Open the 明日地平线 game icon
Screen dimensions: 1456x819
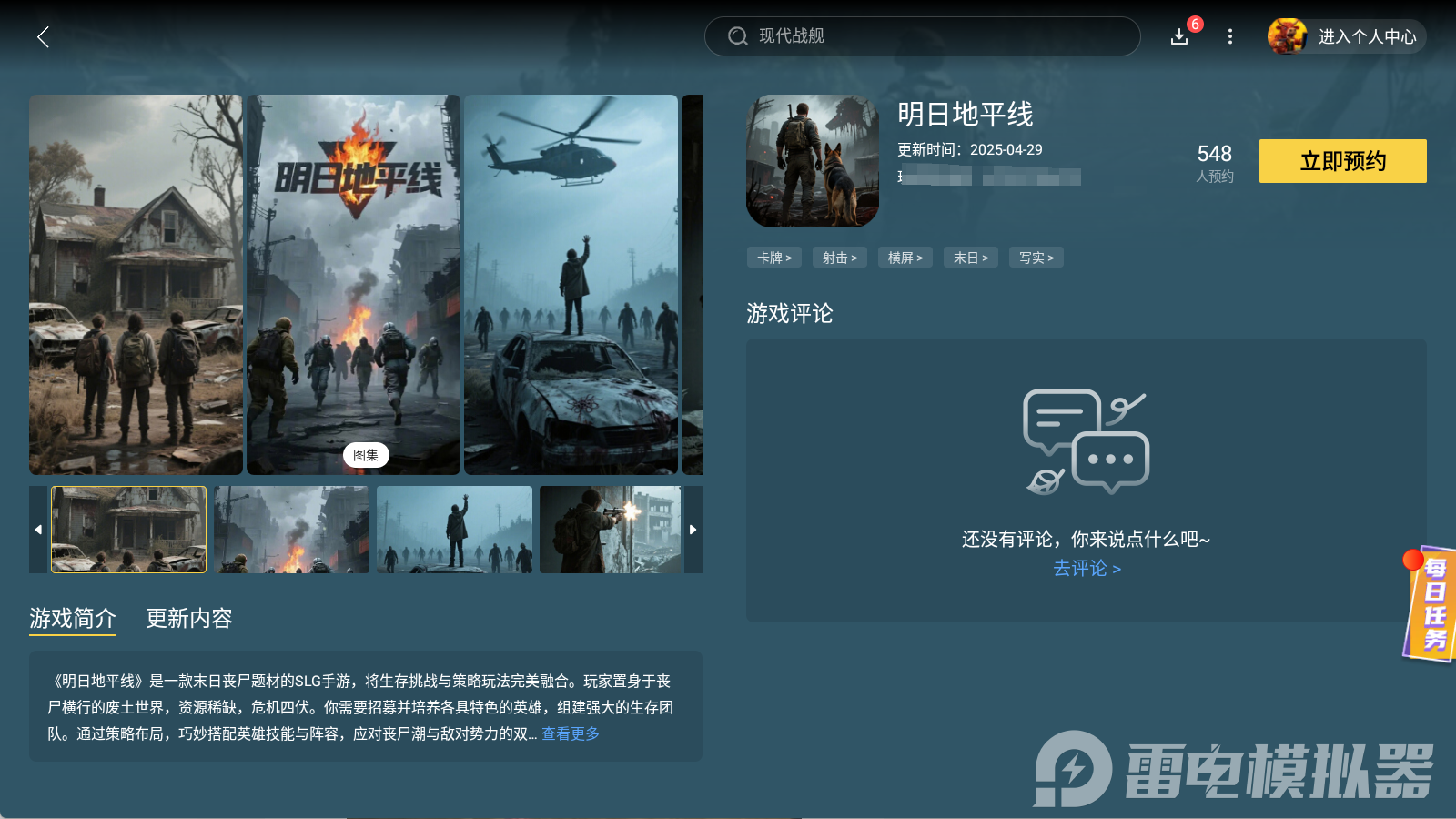click(x=813, y=161)
